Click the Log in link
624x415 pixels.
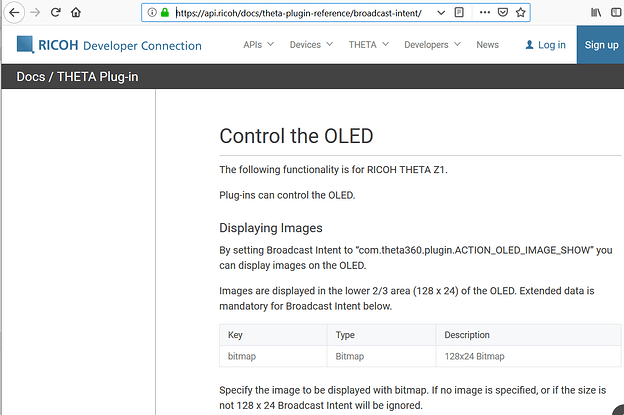point(545,45)
